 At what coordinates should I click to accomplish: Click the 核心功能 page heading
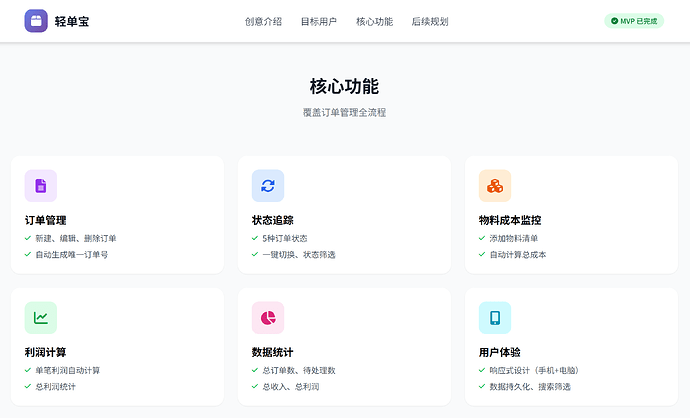pyautogui.click(x=344, y=86)
